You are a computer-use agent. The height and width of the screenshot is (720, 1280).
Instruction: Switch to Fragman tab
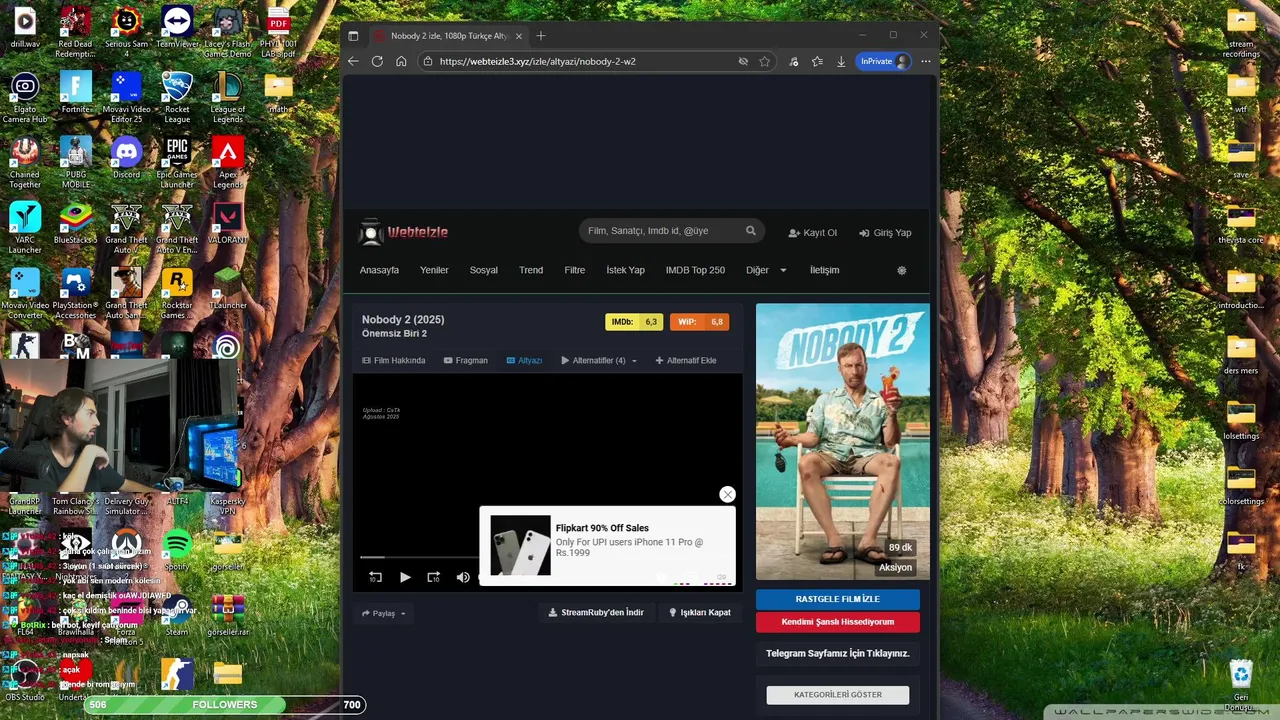[x=466, y=360]
